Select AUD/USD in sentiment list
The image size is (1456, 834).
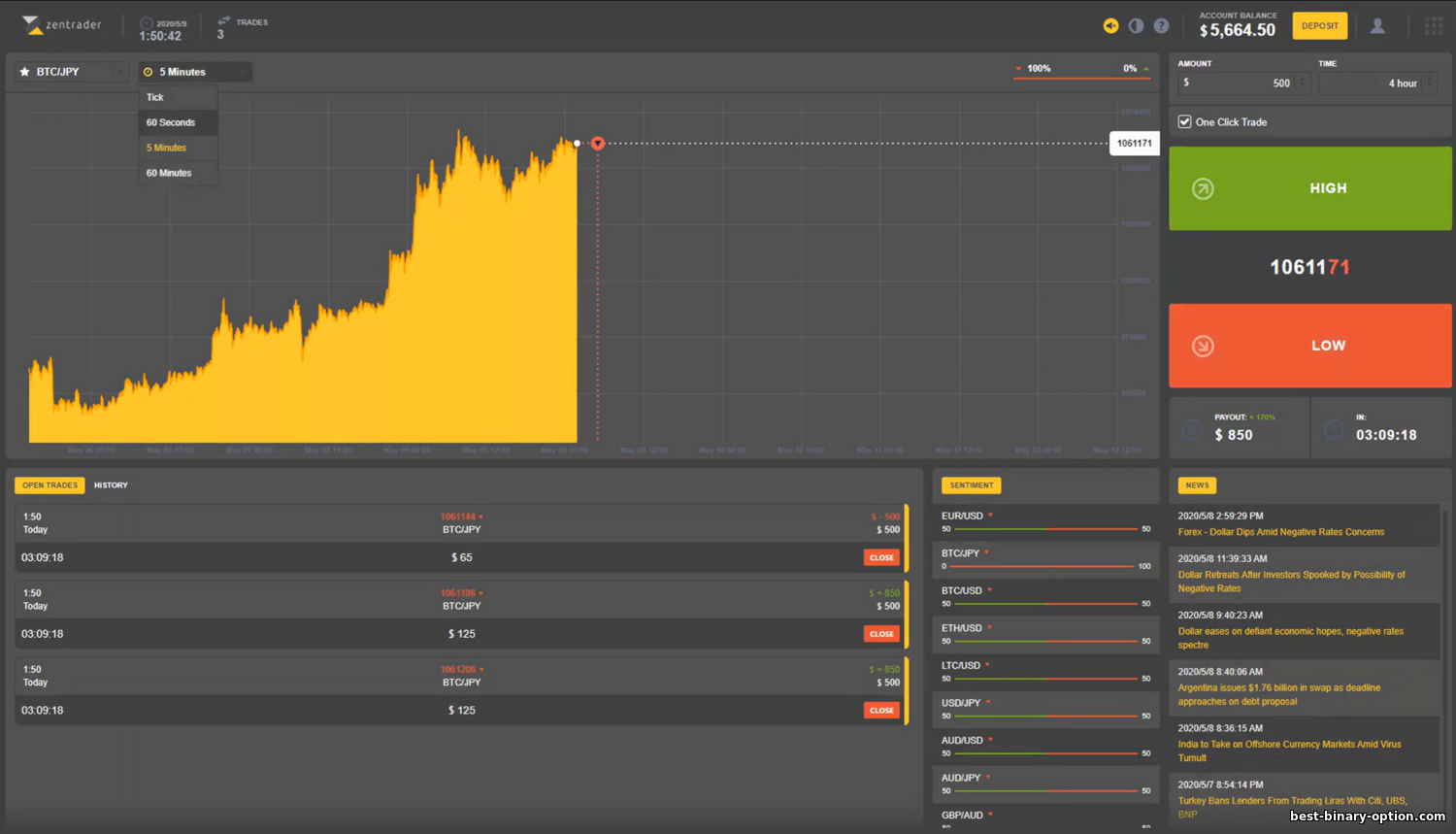coord(962,740)
